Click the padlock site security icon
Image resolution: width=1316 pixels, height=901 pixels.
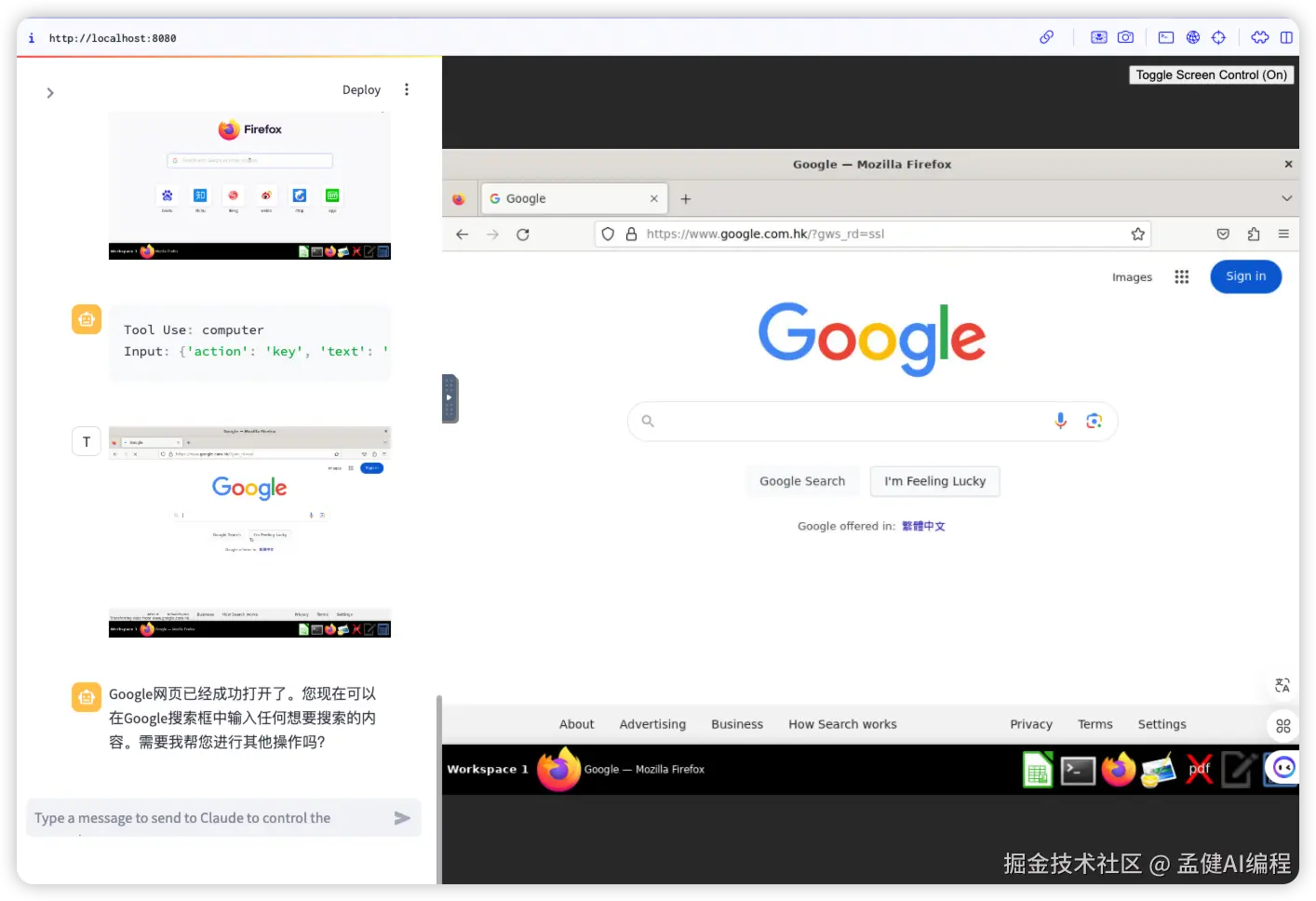point(631,235)
